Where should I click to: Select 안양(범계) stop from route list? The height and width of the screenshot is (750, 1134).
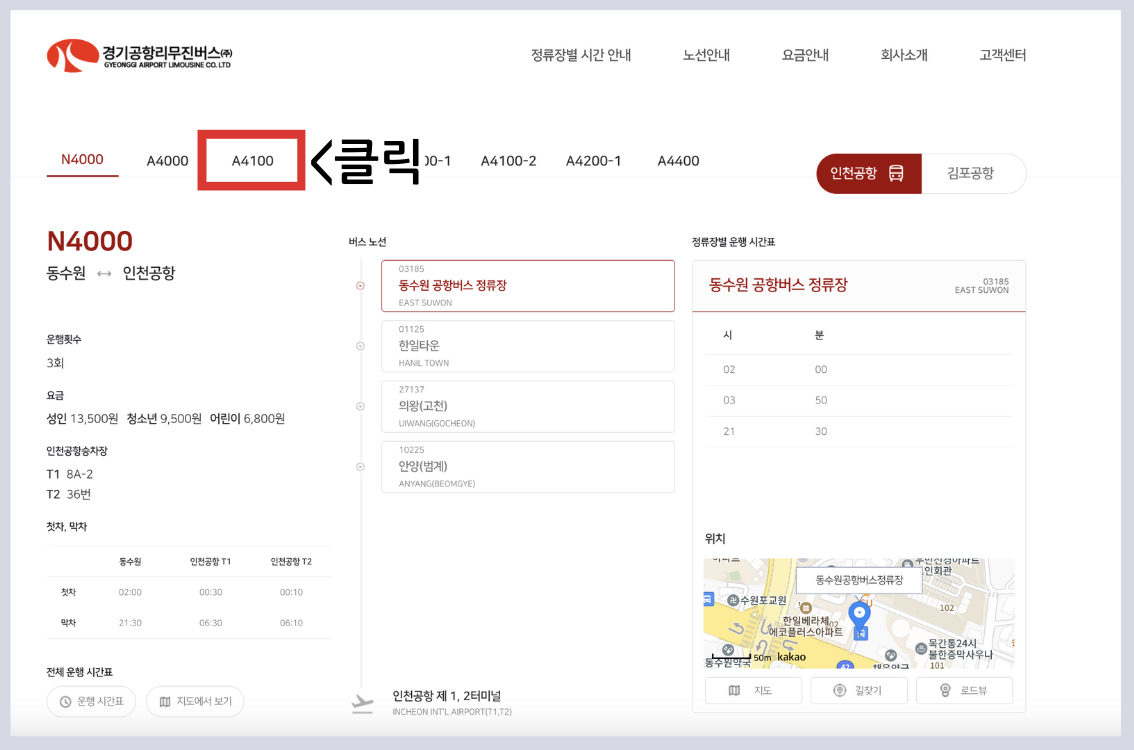pos(528,467)
